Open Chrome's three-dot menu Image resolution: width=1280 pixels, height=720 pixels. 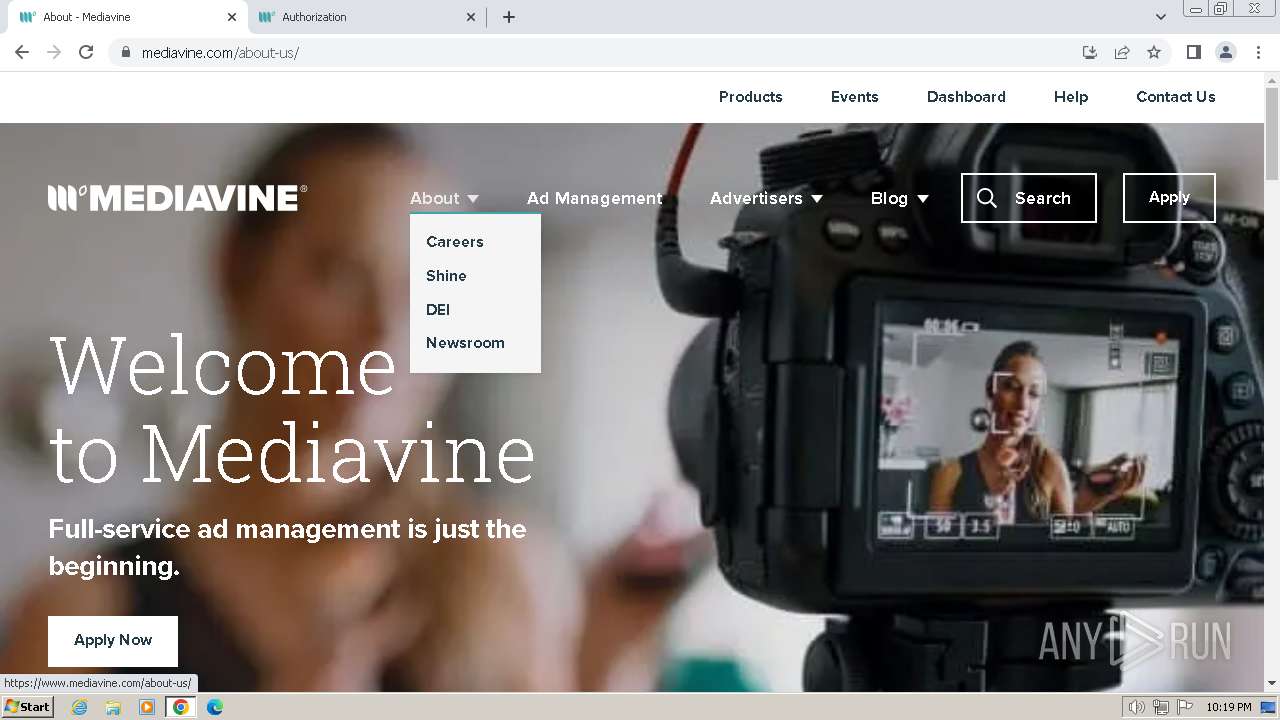tap(1258, 52)
